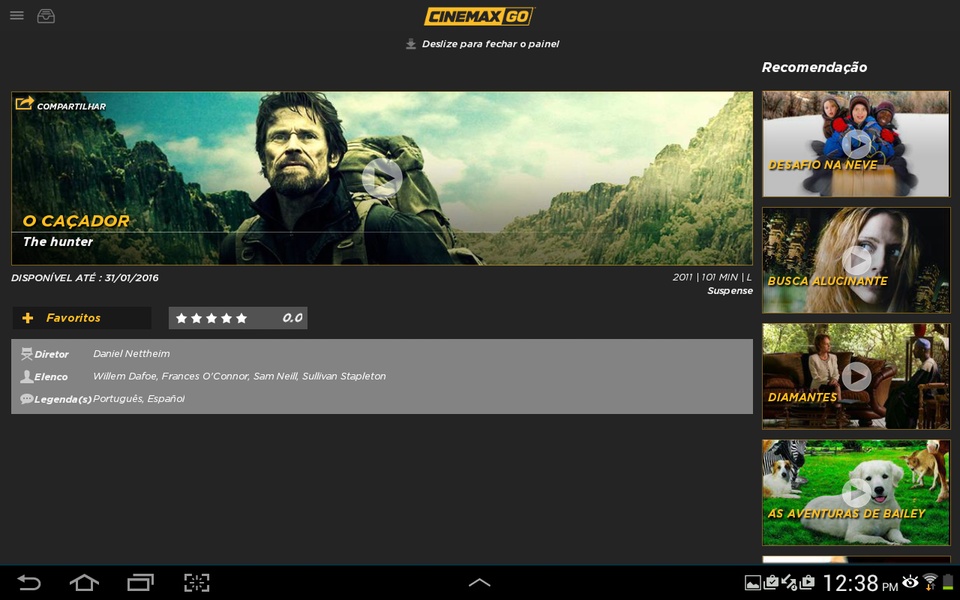
Task: Click the Diretor chair icon
Action: [26, 353]
